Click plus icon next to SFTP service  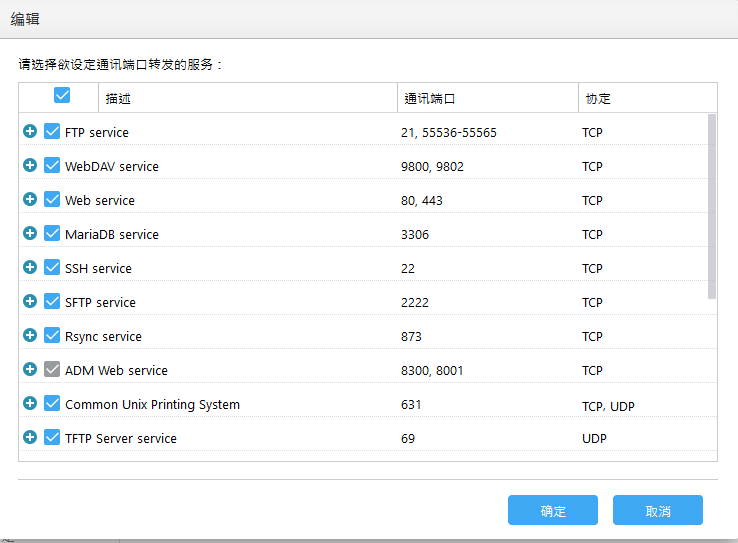point(30,301)
